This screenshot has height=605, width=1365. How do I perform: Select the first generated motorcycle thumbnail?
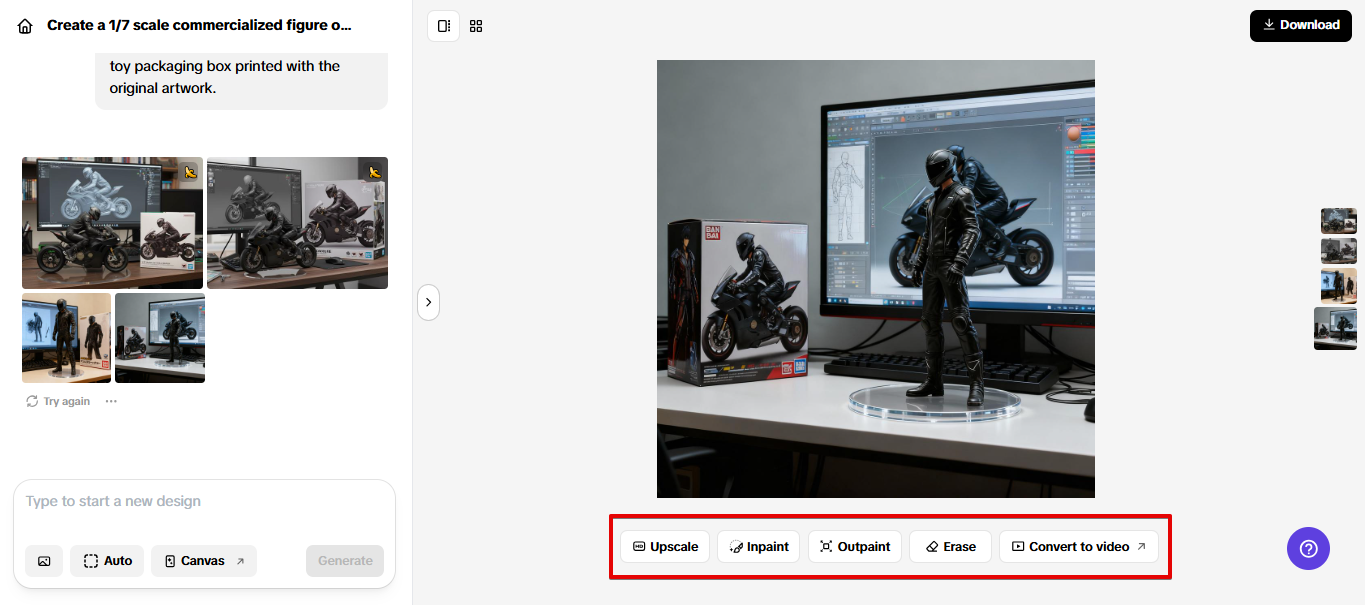[x=112, y=222]
